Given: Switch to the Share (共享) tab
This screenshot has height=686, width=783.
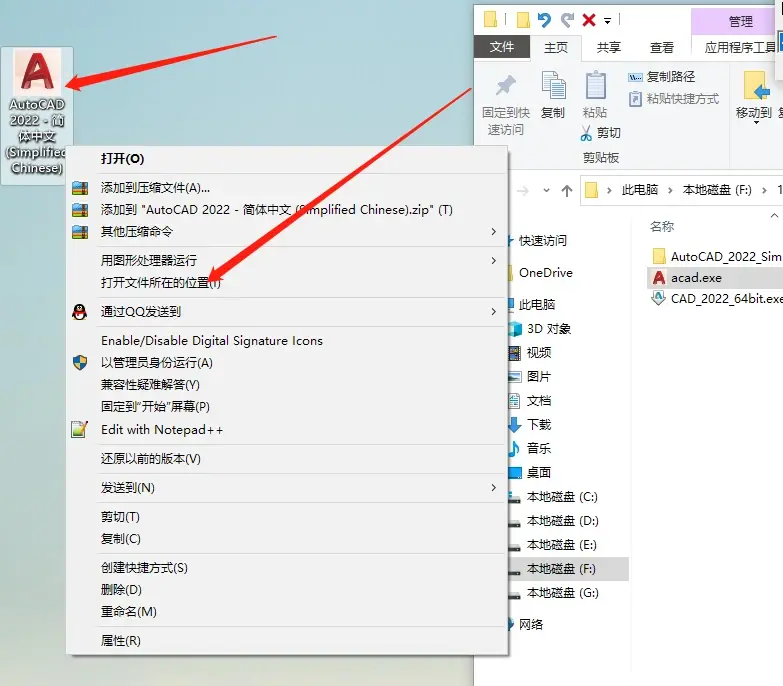Looking at the screenshot, I should tap(609, 47).
